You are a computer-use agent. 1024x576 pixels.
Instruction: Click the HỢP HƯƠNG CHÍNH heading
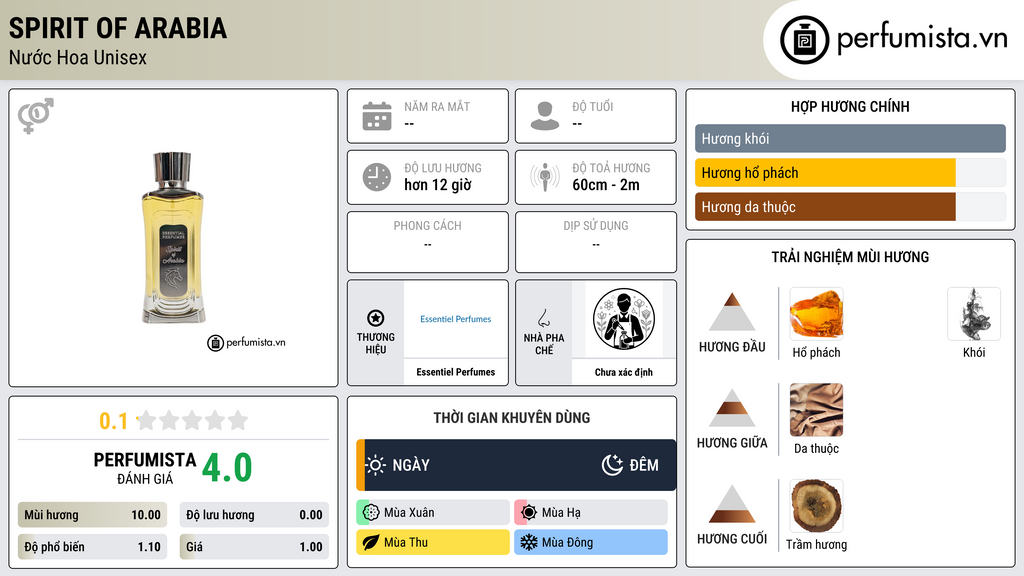[x=850, y=106]
